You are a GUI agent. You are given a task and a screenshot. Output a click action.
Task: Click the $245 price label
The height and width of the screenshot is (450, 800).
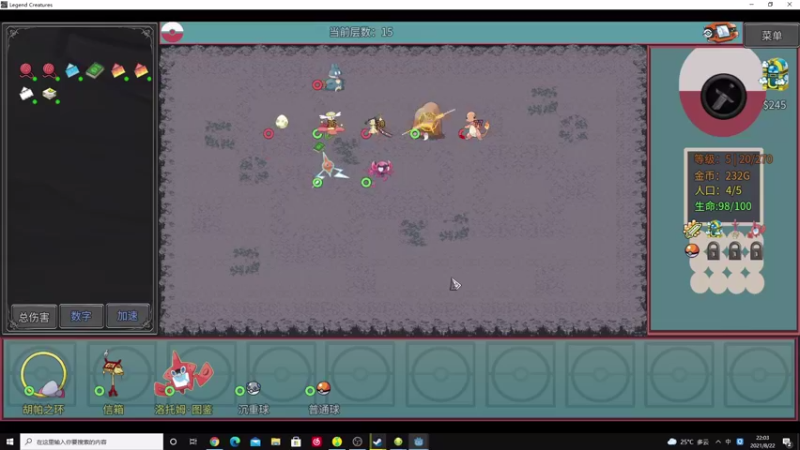click(774, 105)
